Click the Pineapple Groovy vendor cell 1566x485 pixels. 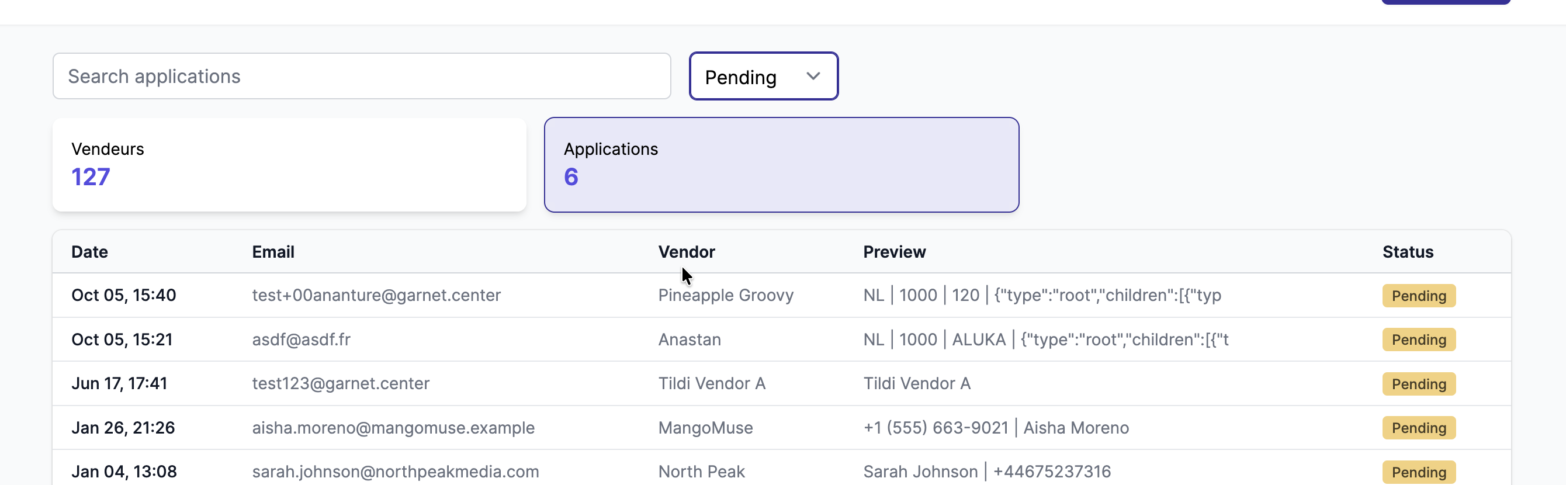click(x=726, y=295)
